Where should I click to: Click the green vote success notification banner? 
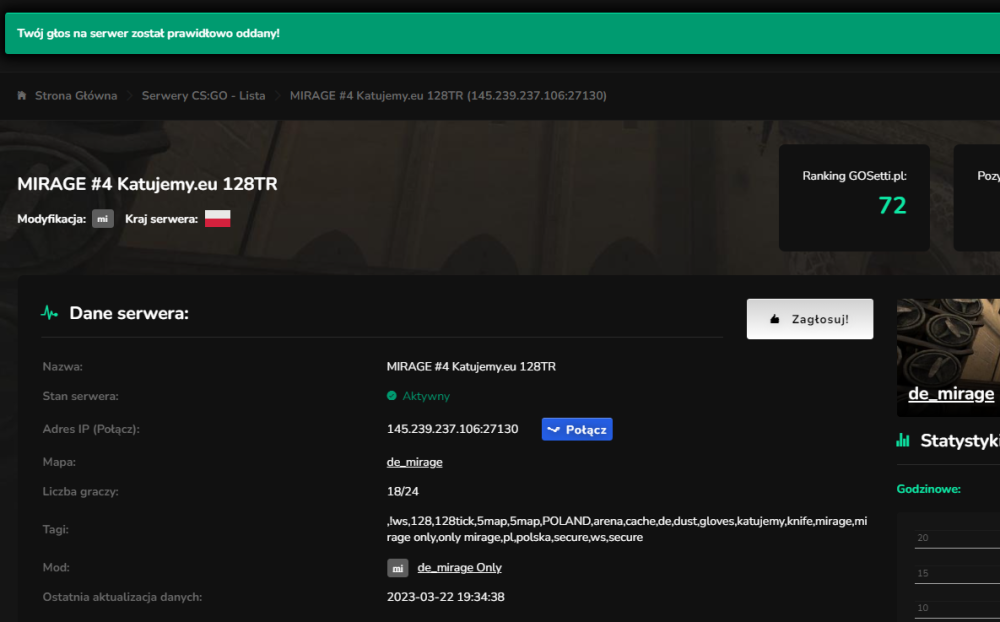[x=503, y=33]
